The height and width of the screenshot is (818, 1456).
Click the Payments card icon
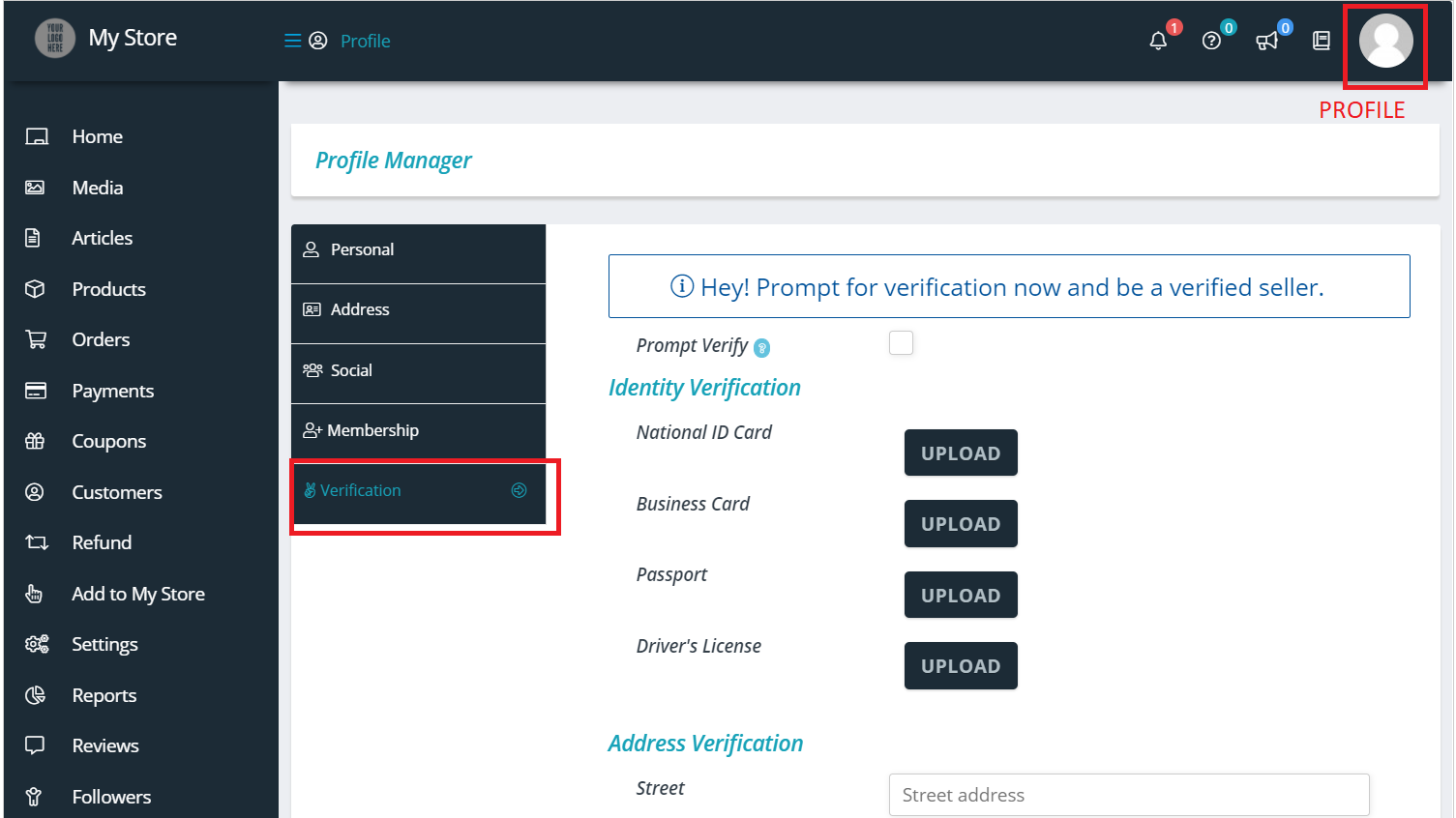(35, 390)
